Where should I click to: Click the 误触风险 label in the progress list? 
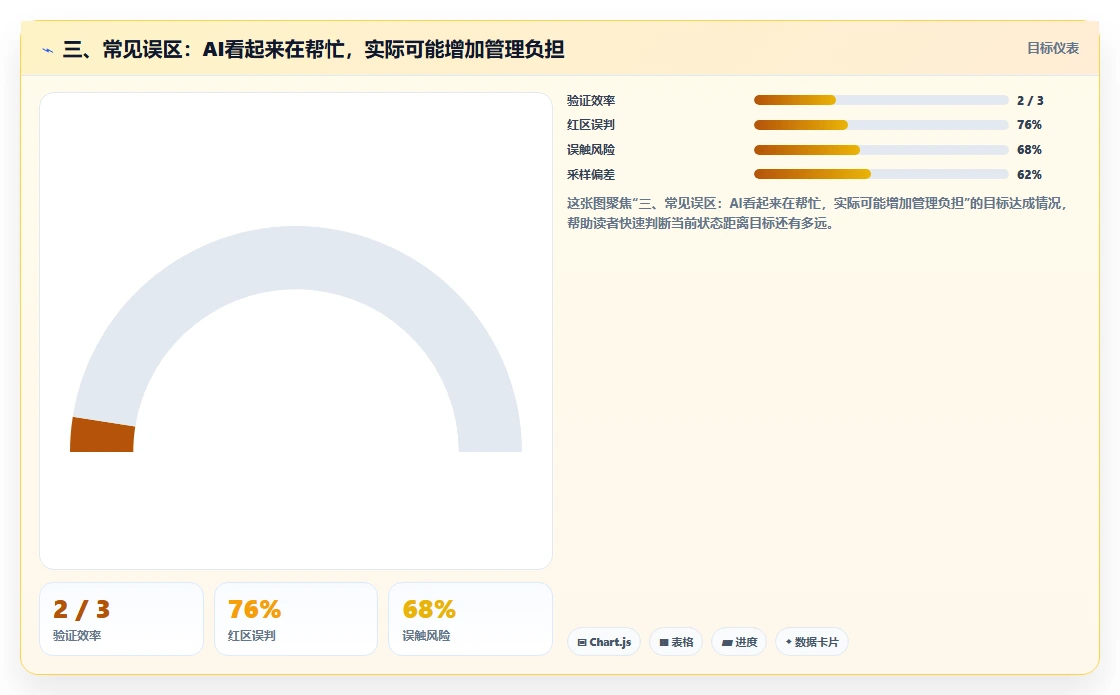(x=591, y=150)
